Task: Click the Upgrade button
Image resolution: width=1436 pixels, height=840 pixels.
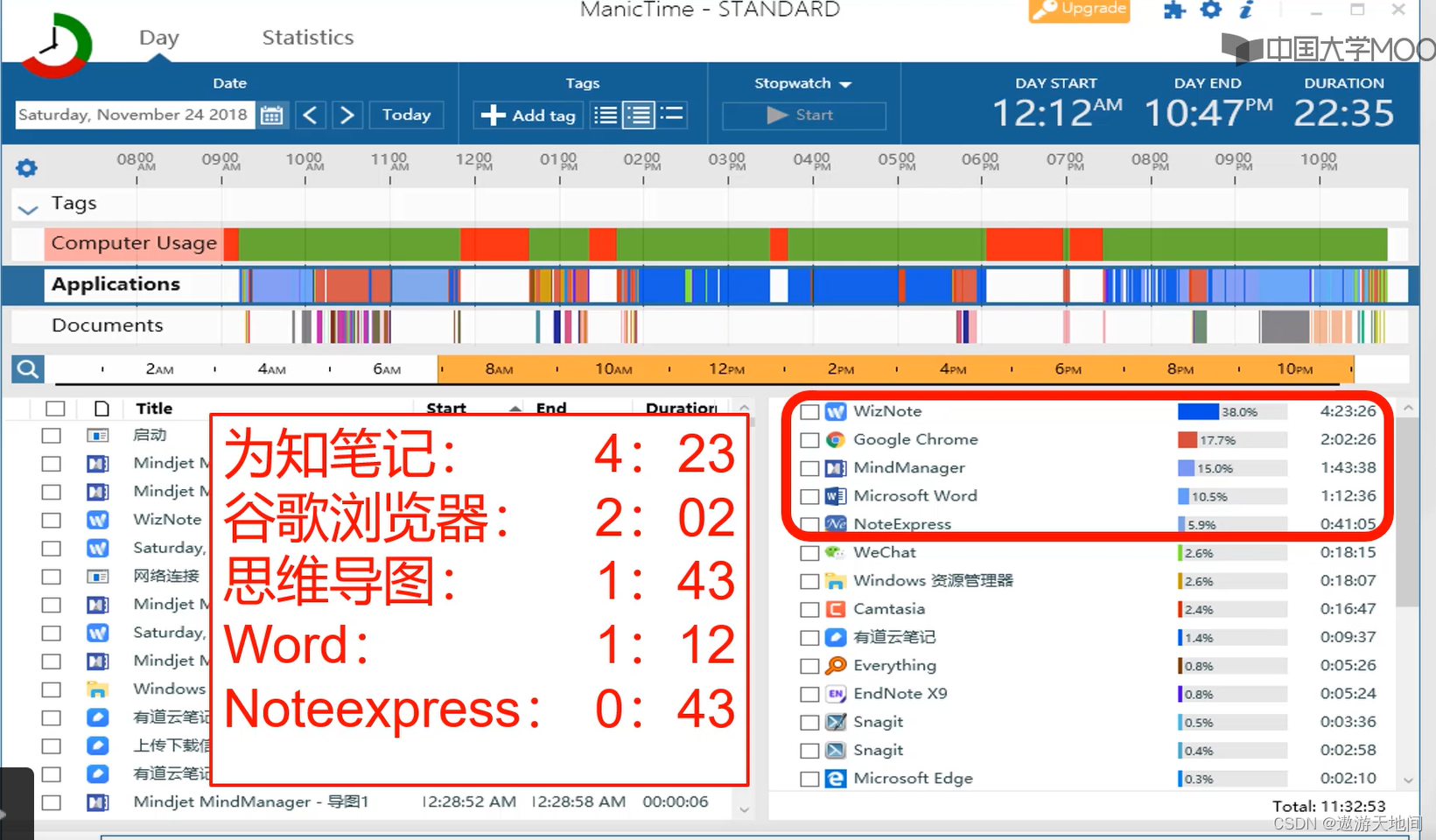Action: tap(1079, 10)
